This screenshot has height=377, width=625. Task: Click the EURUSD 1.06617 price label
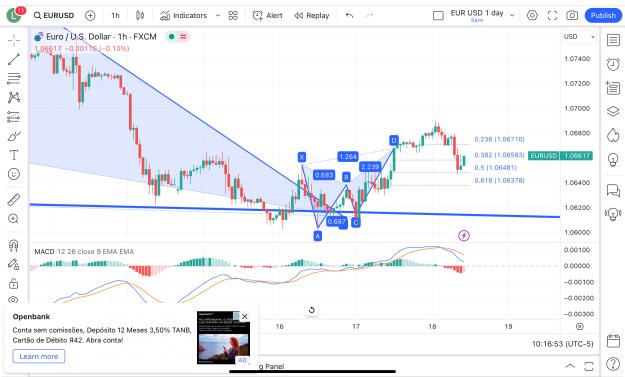[560, 155]
